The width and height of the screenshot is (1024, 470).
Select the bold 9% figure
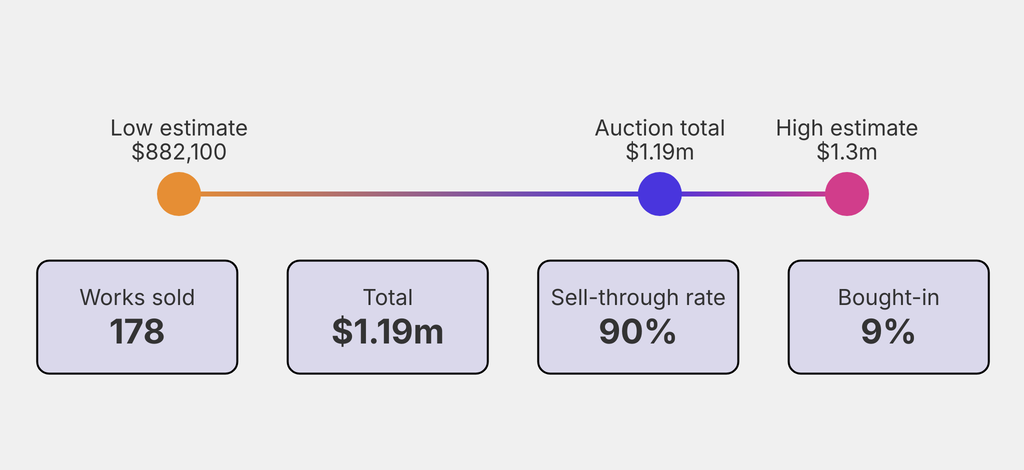coord(888,332)
